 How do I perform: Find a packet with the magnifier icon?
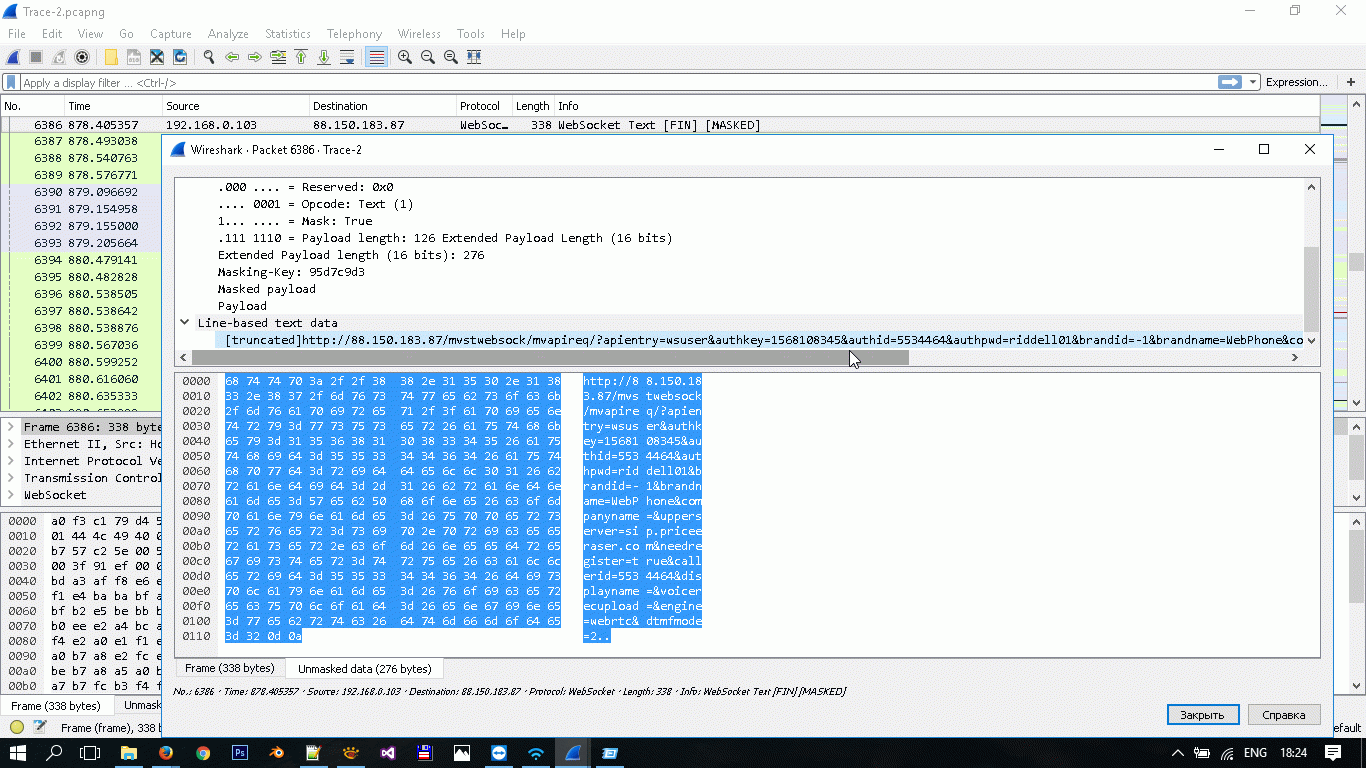pyautogui.click(x=209, y=57)
